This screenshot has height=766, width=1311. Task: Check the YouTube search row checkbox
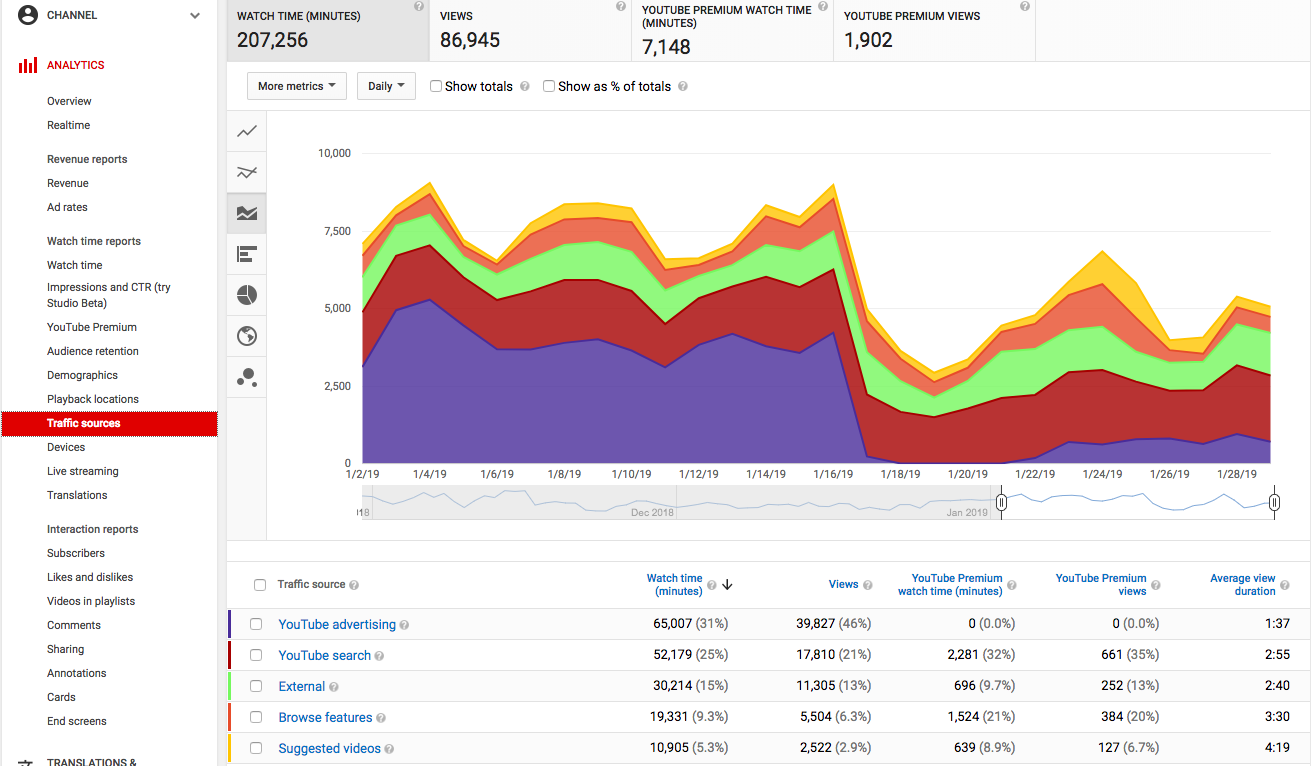[256, 656]
